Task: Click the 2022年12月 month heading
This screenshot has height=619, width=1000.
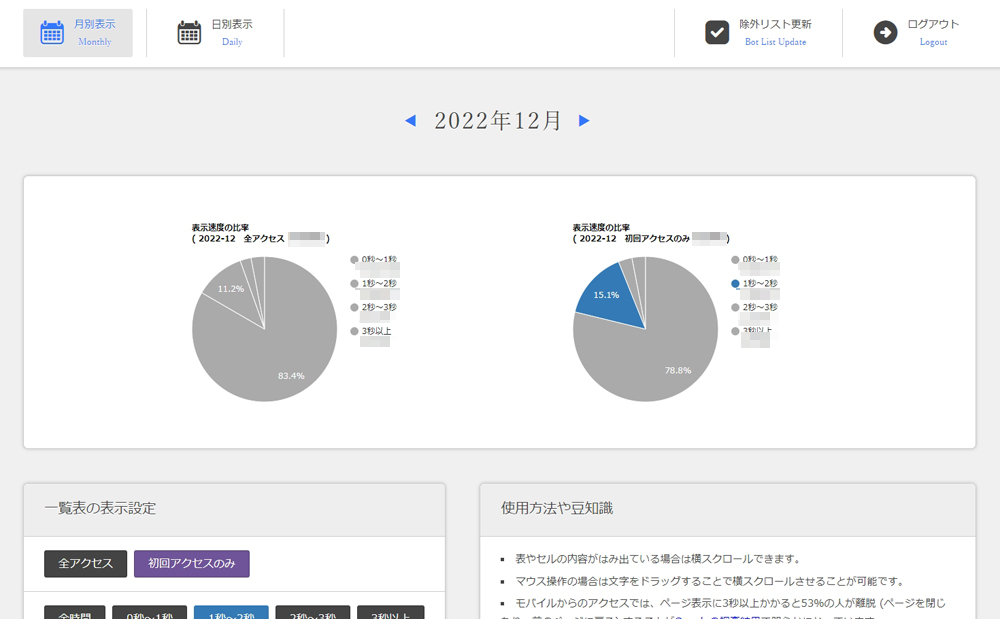Action: click(x=497, y=120)
